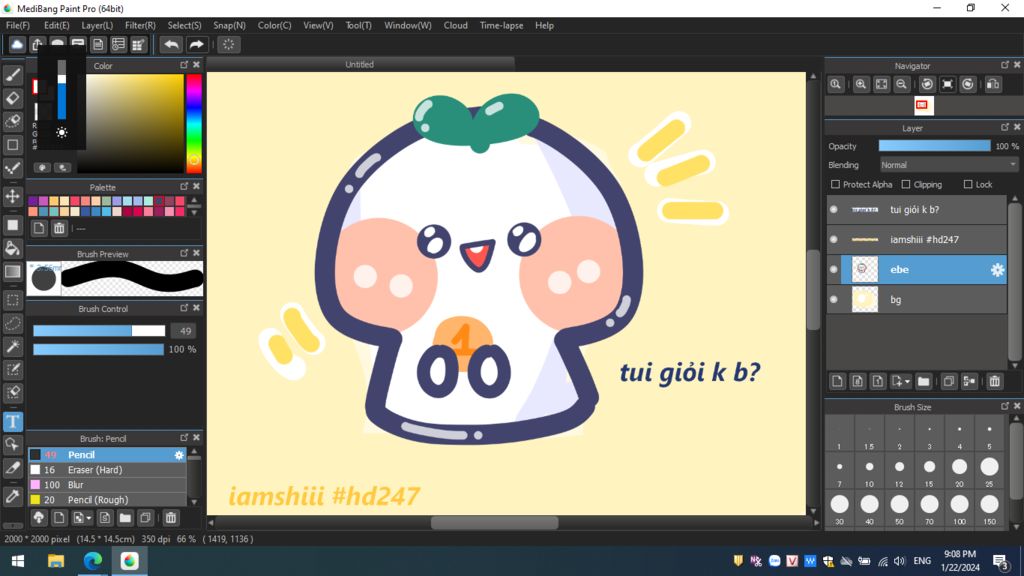This screenshot has width=1024, height=576.
Task: Select the Blur brush in brush list
Action: tap(76, 485)
